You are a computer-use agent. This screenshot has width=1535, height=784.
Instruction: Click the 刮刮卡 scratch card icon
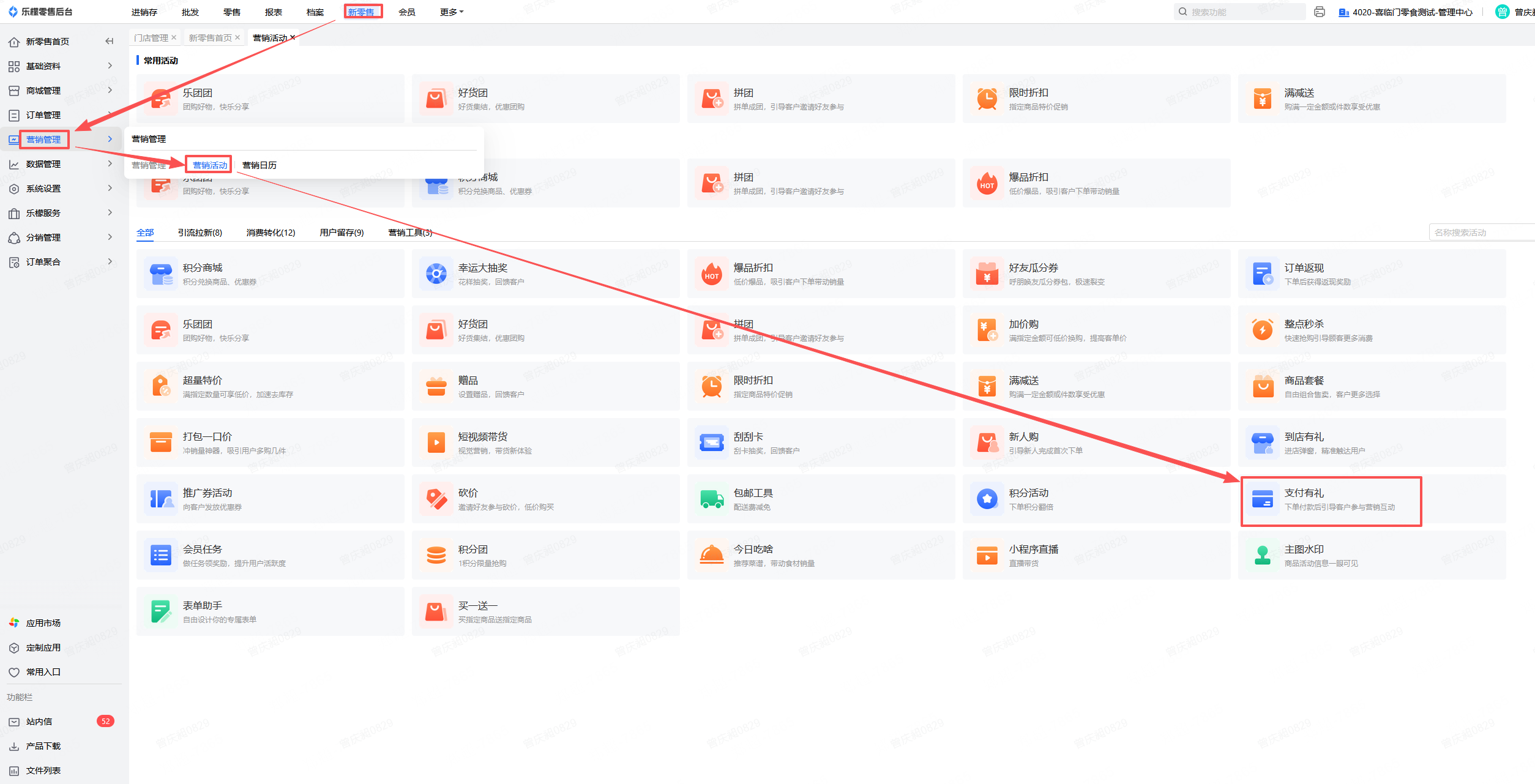point(711,442)
